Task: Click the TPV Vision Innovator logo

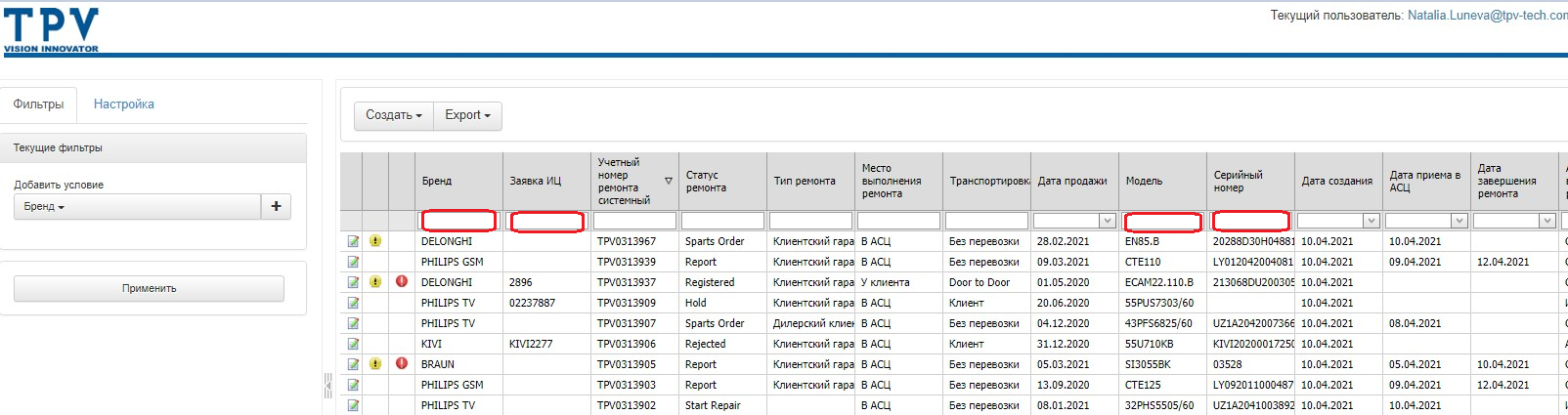Action: pyautogui.click(x=51, y=29)
